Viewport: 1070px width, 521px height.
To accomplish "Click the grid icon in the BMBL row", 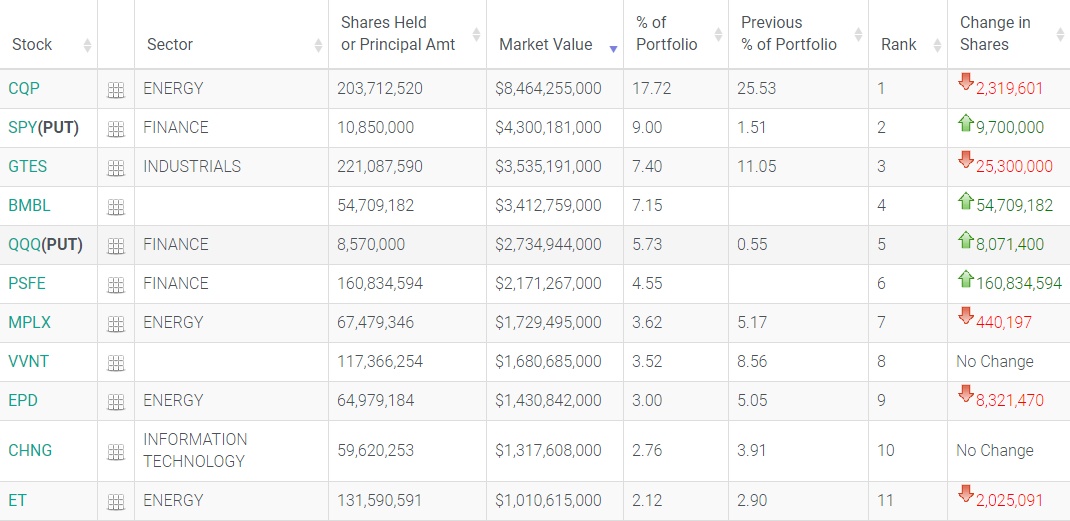I will tap(116, 207).
